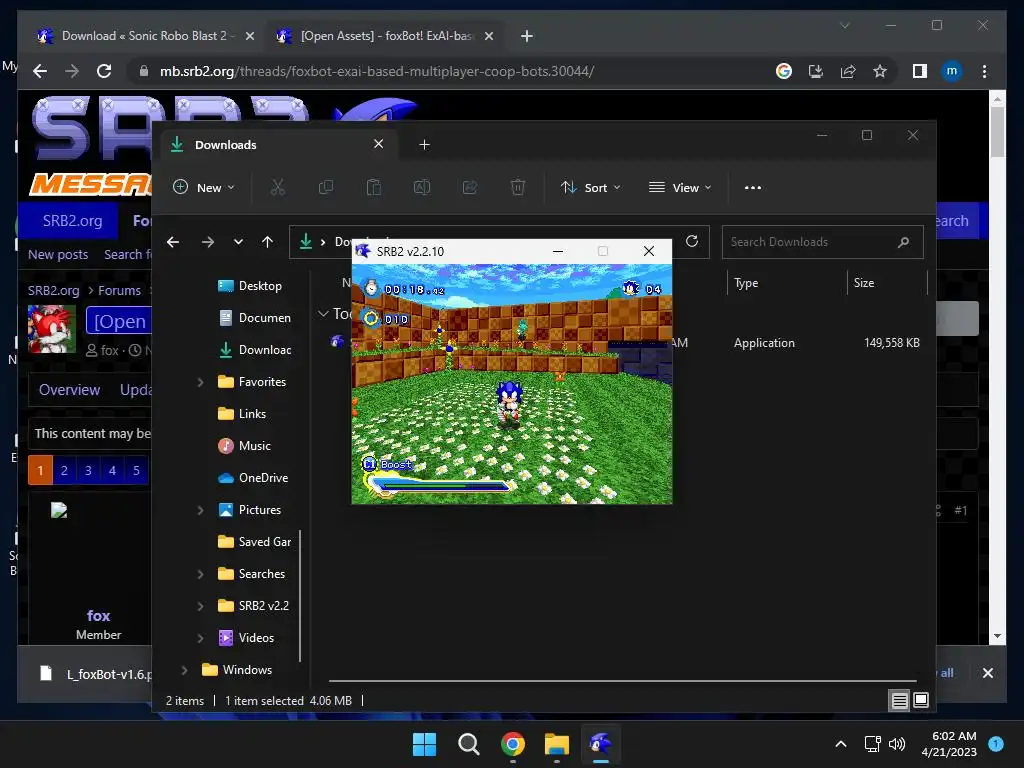Open Chrome side panel icon
The width and height of the screenshot is (1024, 768).
click(x=920, y=71)
